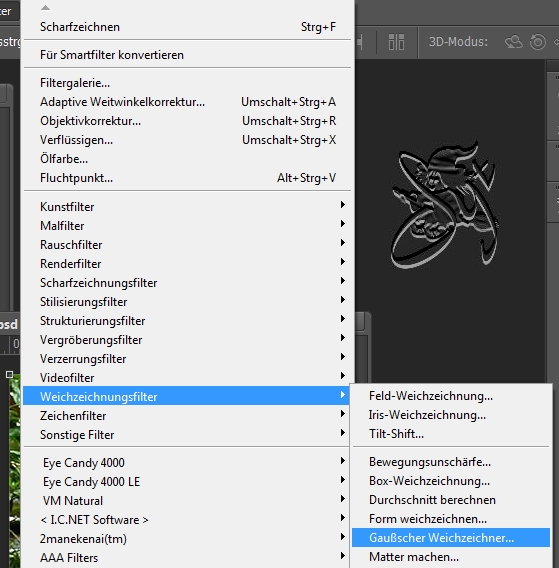Choose Für Smartfilter konvertieren

[187, 55]
